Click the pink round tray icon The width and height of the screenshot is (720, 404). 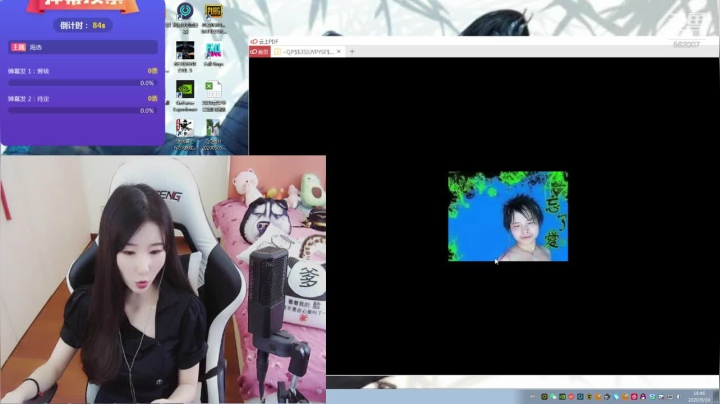pos(634,397)
